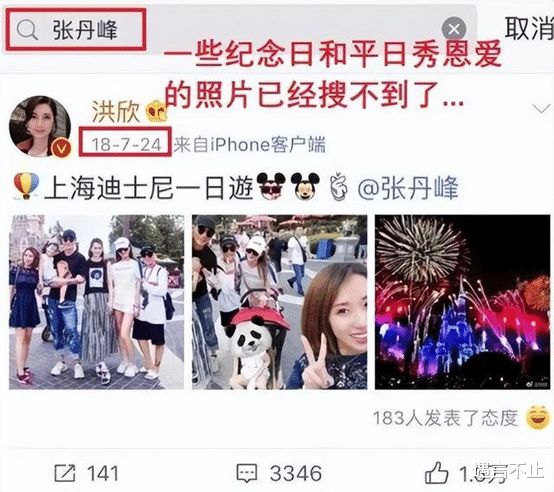The width and height of the screenshot is (554, 492).
Task: Tap the repost share icon
Action: (65, 473)
